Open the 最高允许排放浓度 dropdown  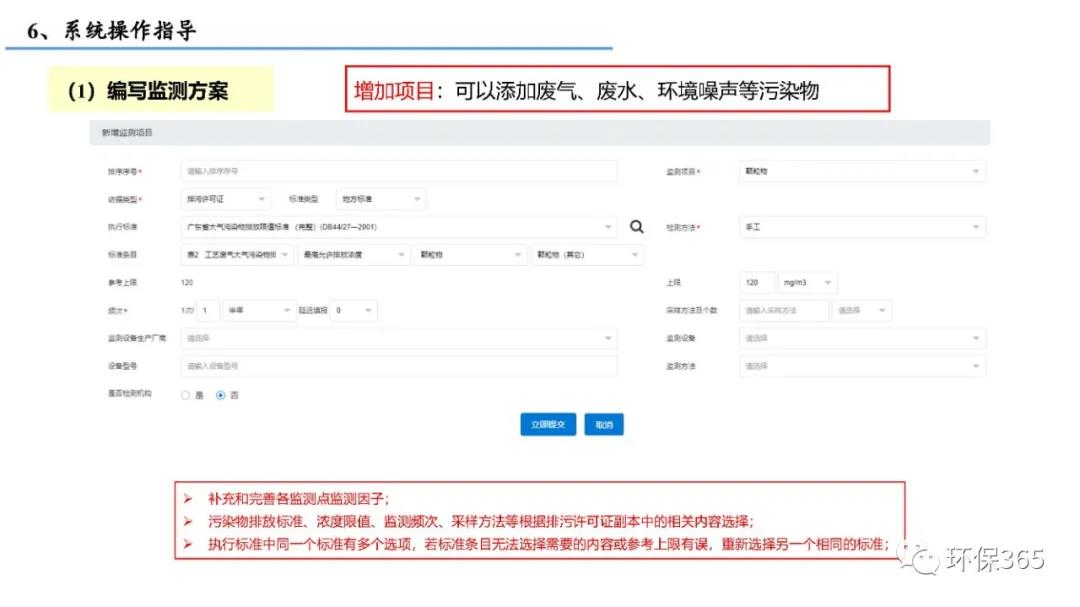[355, 255]
